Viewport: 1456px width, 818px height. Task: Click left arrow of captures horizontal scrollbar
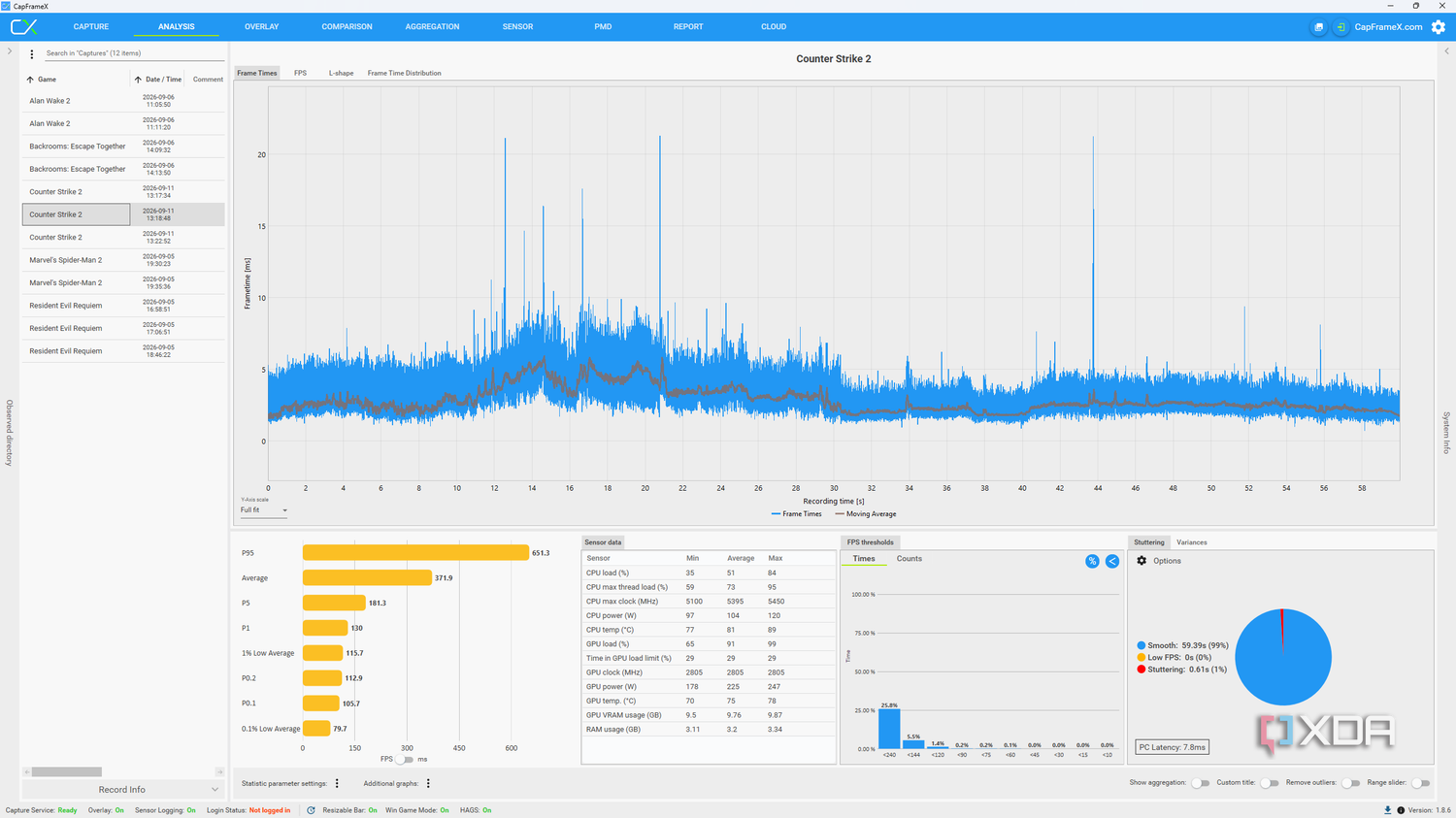tap(27, 772)
